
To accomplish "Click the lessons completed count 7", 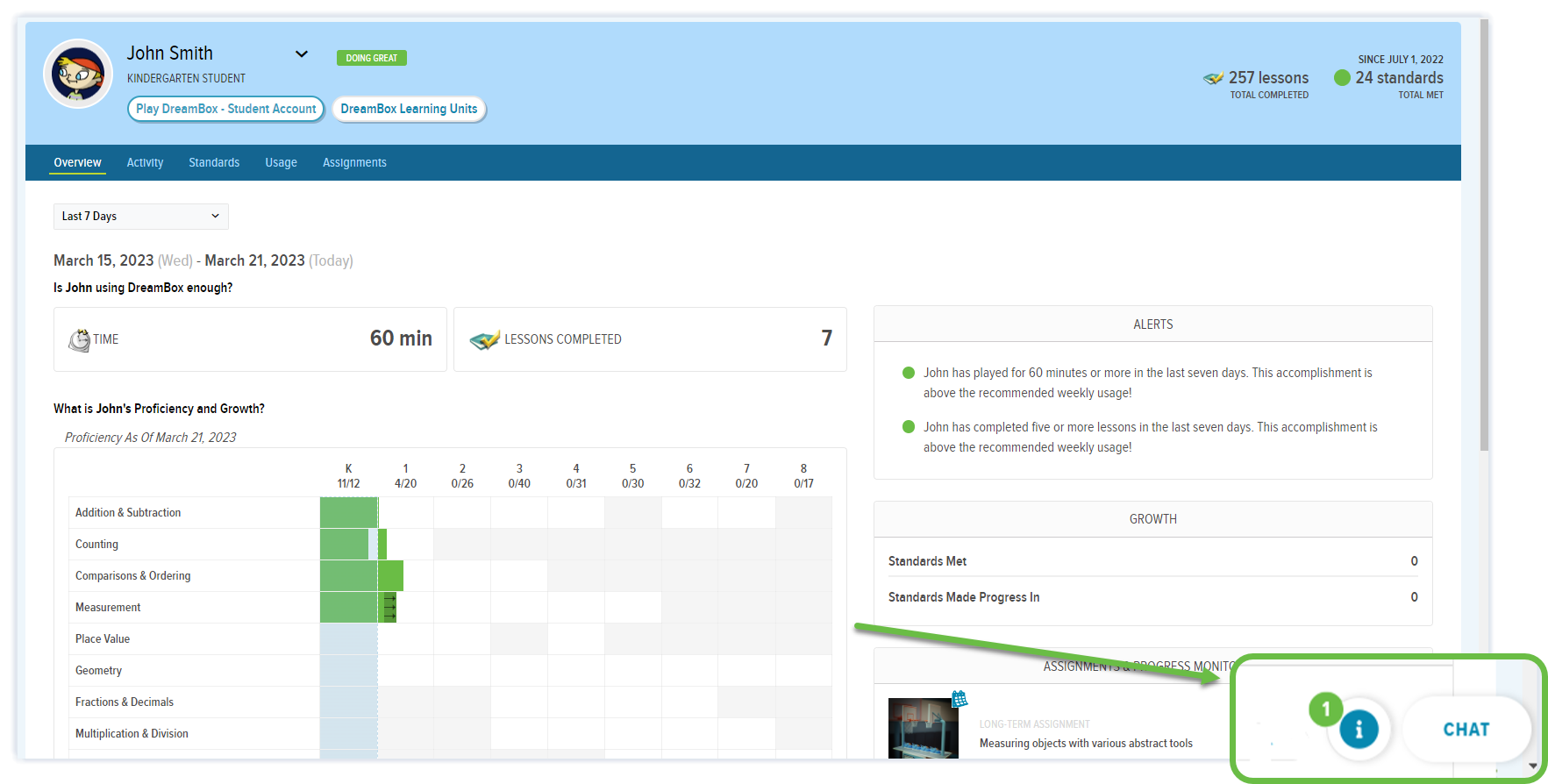I will click(826, 339).
